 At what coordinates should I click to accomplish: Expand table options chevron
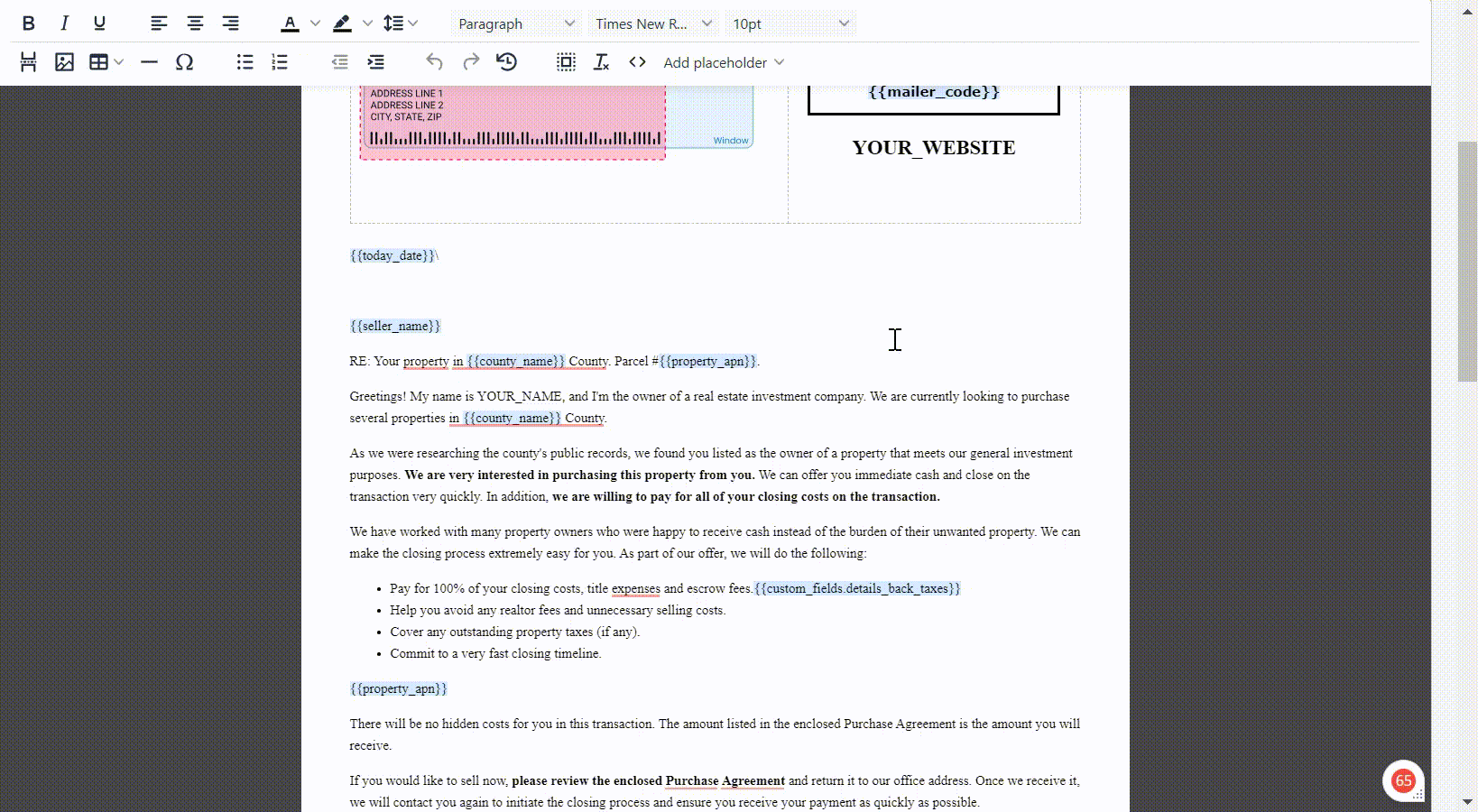(119, 62)
